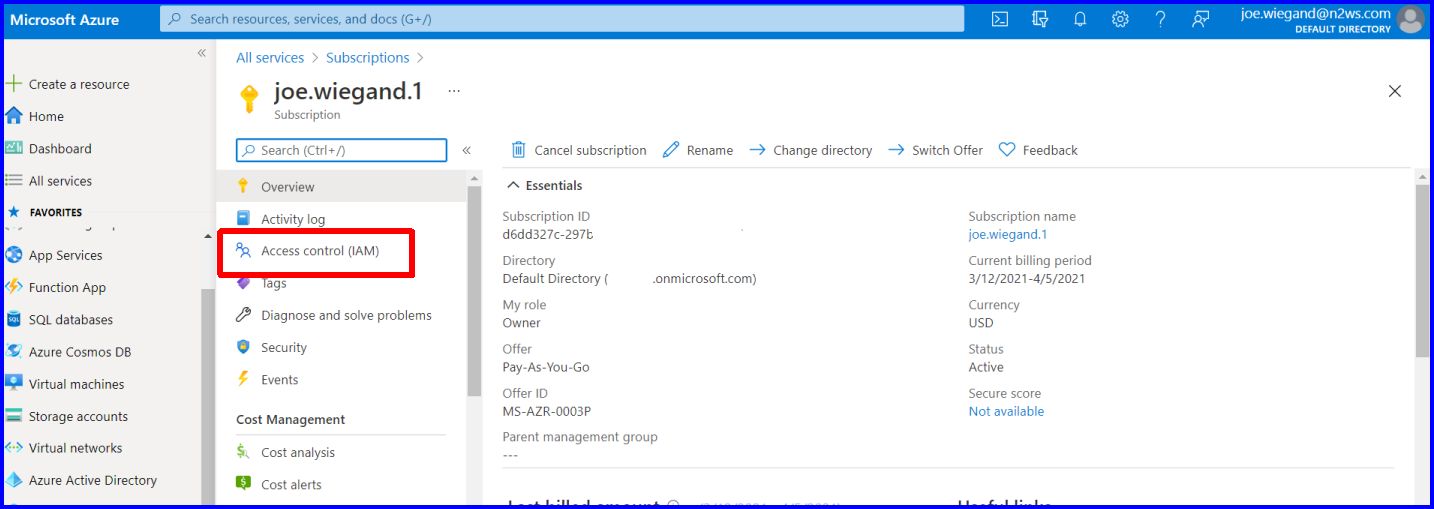The width and height of the screenshot is (1434, 509).
Task: Click the Activity log icon
Action: 243,218
